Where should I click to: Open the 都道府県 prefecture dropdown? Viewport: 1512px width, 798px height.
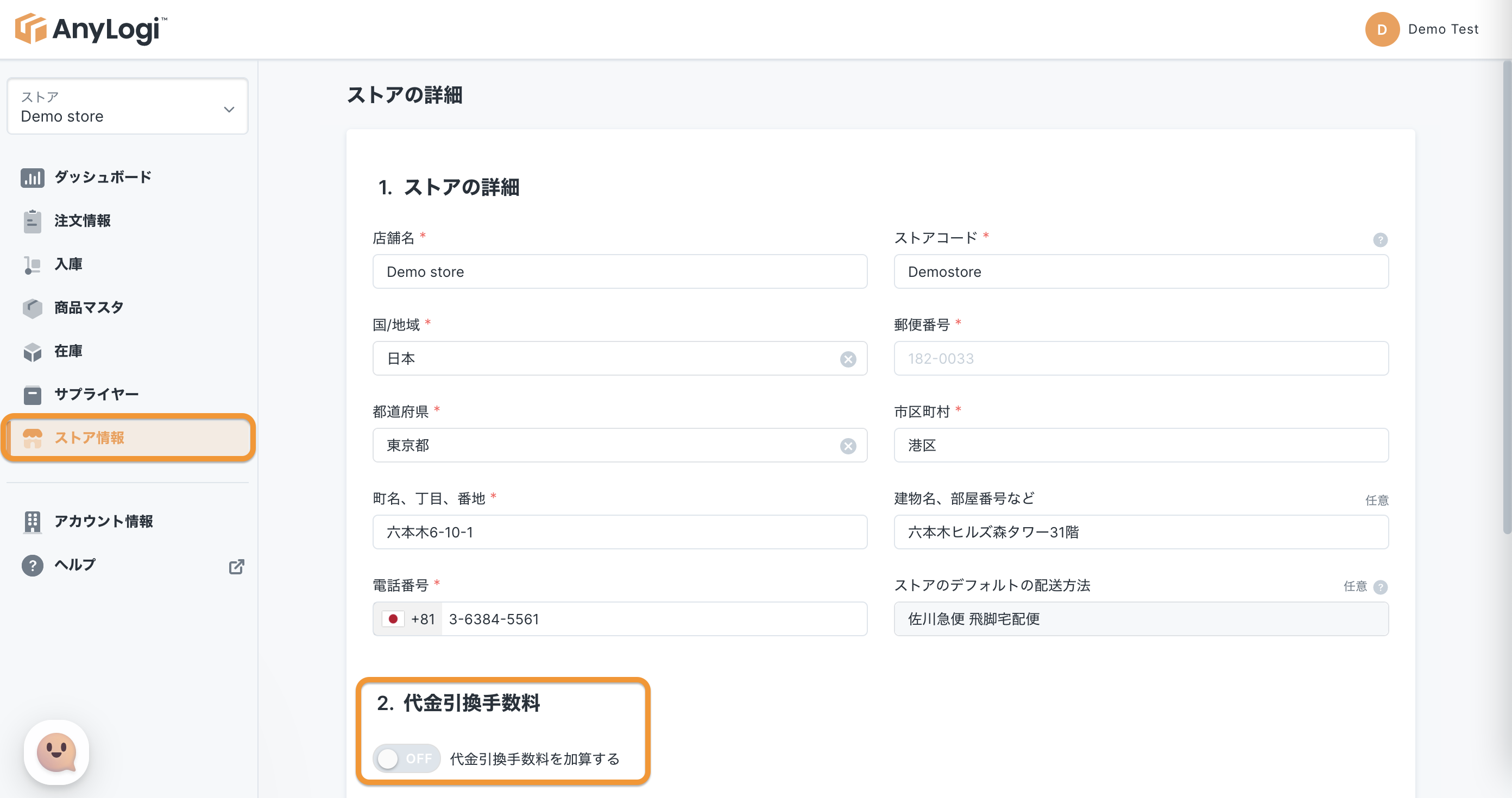pyautogui.click(x=619, y=445)
